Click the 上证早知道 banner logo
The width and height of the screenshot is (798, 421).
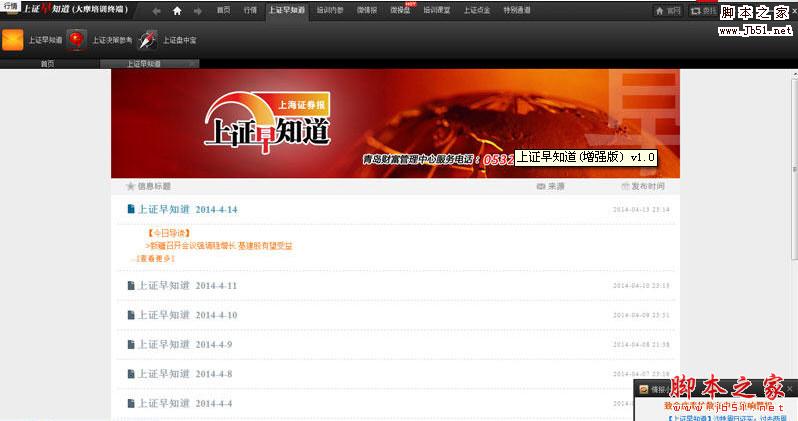268,122
